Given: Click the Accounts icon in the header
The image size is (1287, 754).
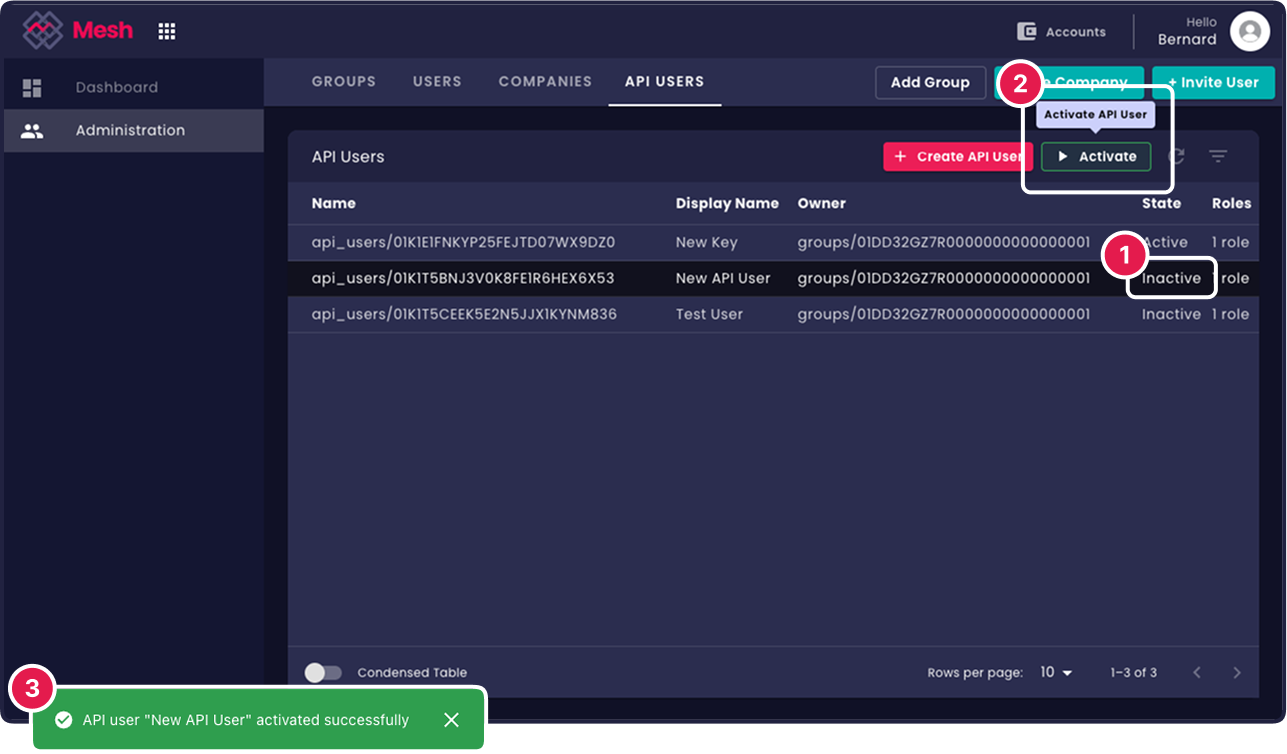Looking at the screenshot, I should (x=1026, y=31).
